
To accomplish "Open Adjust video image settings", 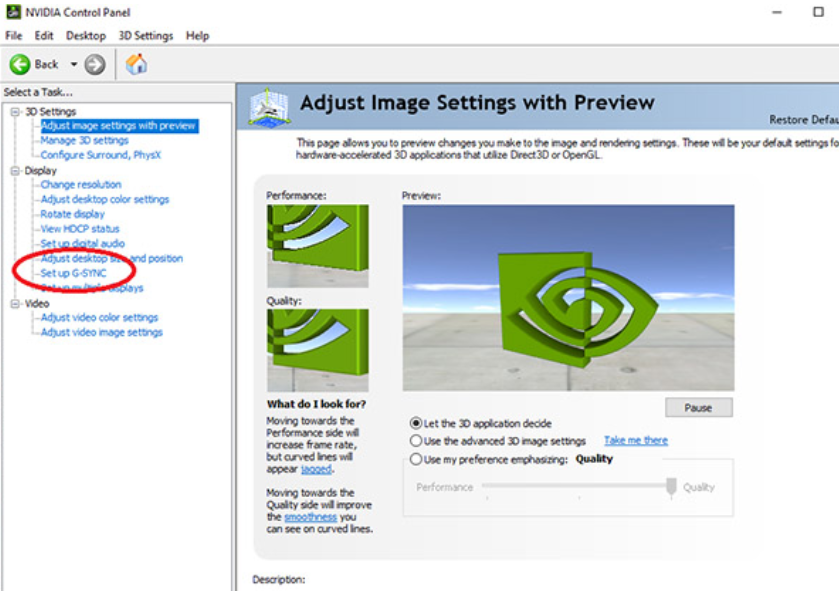I will point(102,333).
